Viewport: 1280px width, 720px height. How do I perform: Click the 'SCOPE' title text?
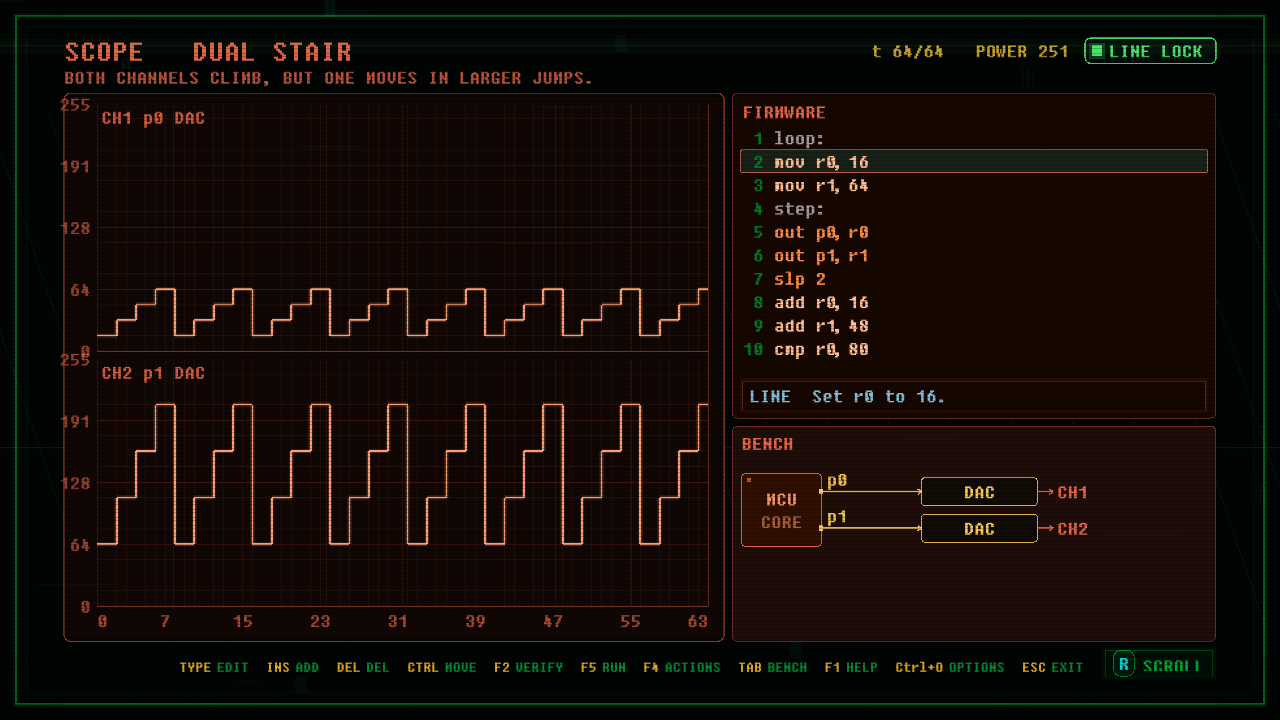pyautogui.click(x=104, y=52)
